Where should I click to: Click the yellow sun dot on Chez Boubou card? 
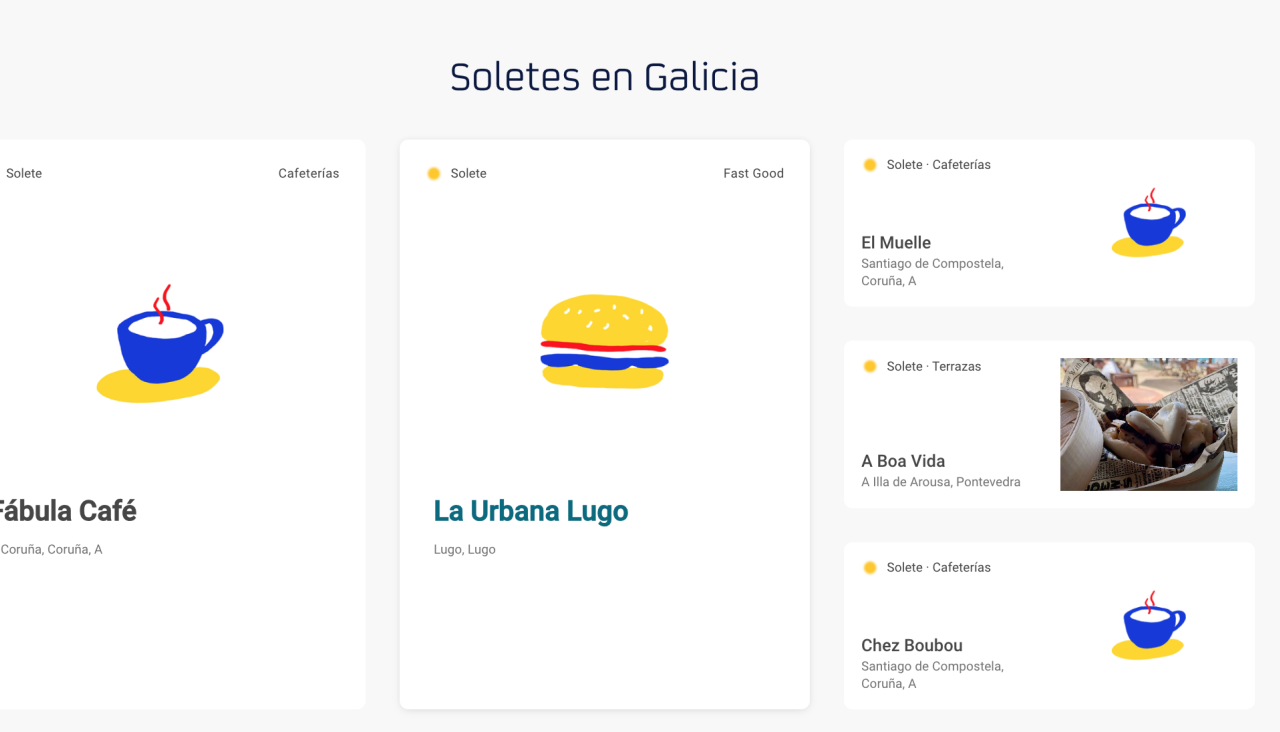(x=870, y=568)
